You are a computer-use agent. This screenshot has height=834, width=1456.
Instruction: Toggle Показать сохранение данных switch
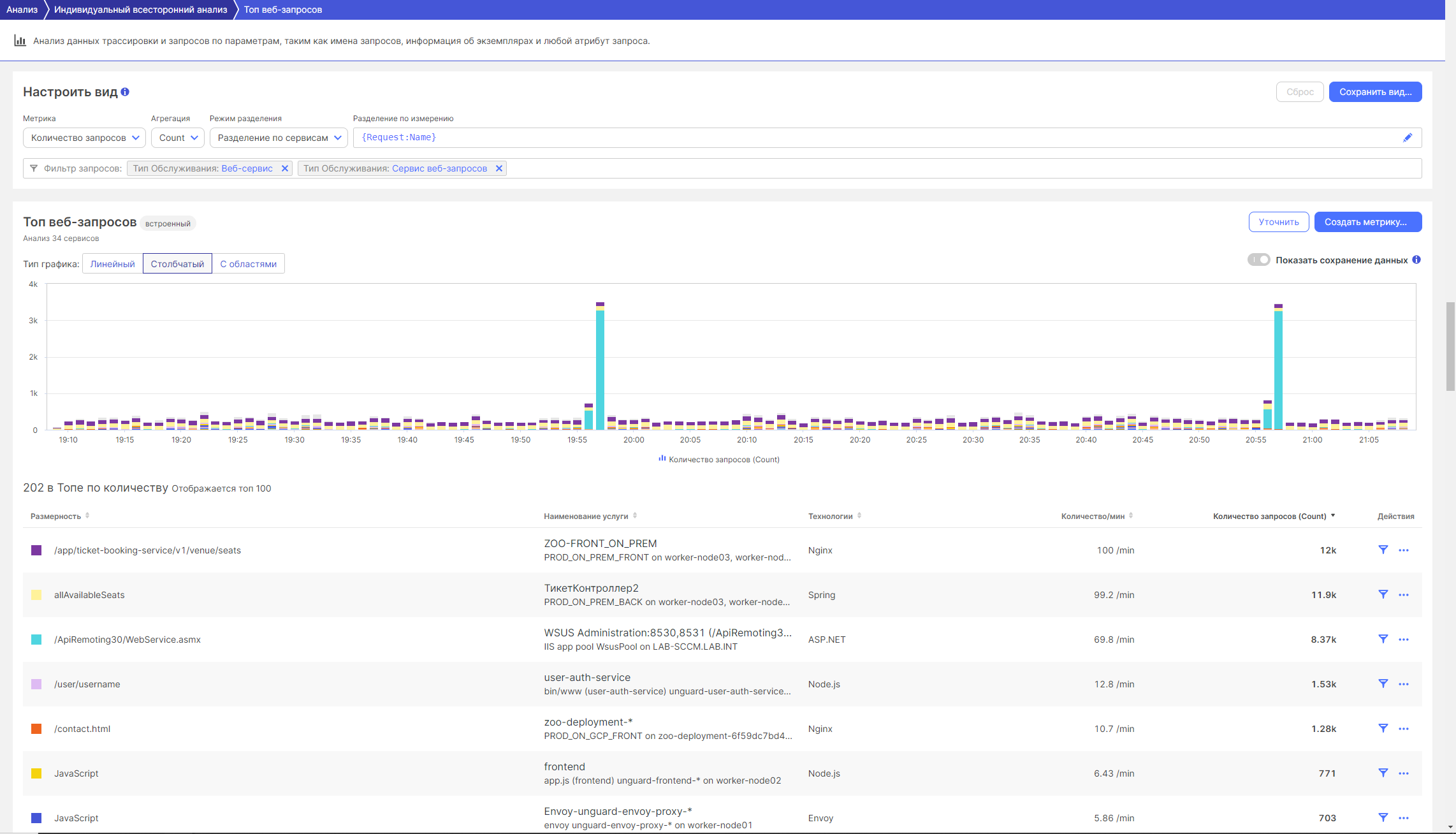[1258, 260]
